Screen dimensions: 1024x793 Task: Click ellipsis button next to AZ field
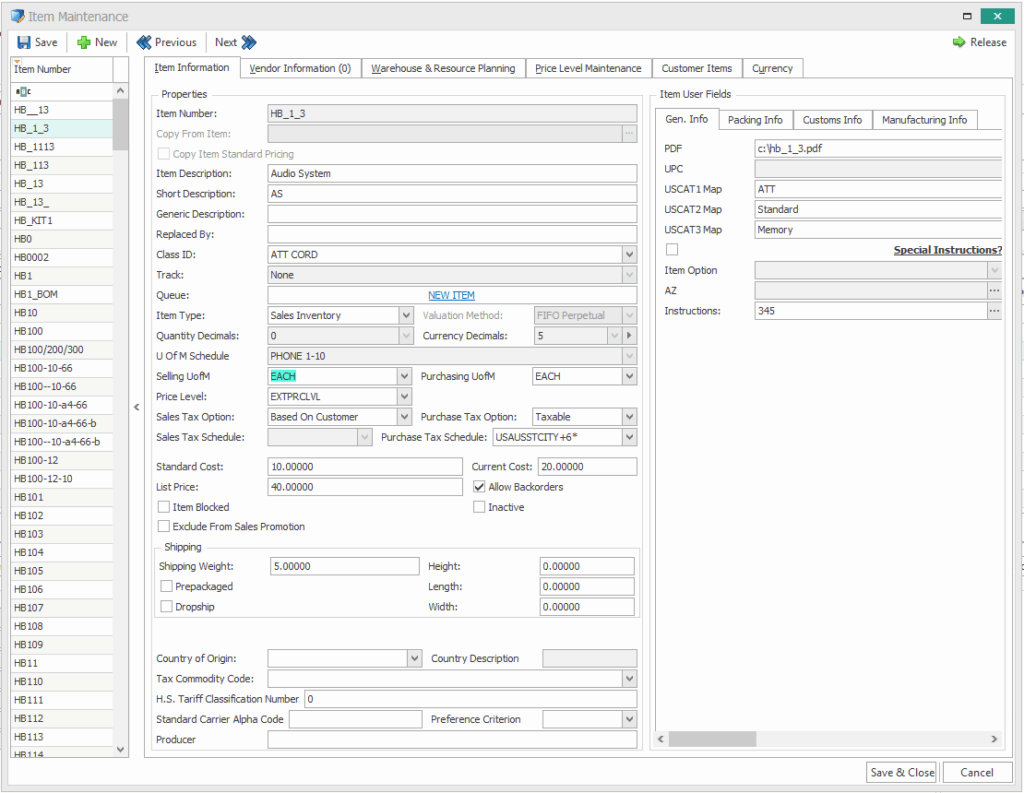pos(994,290)
